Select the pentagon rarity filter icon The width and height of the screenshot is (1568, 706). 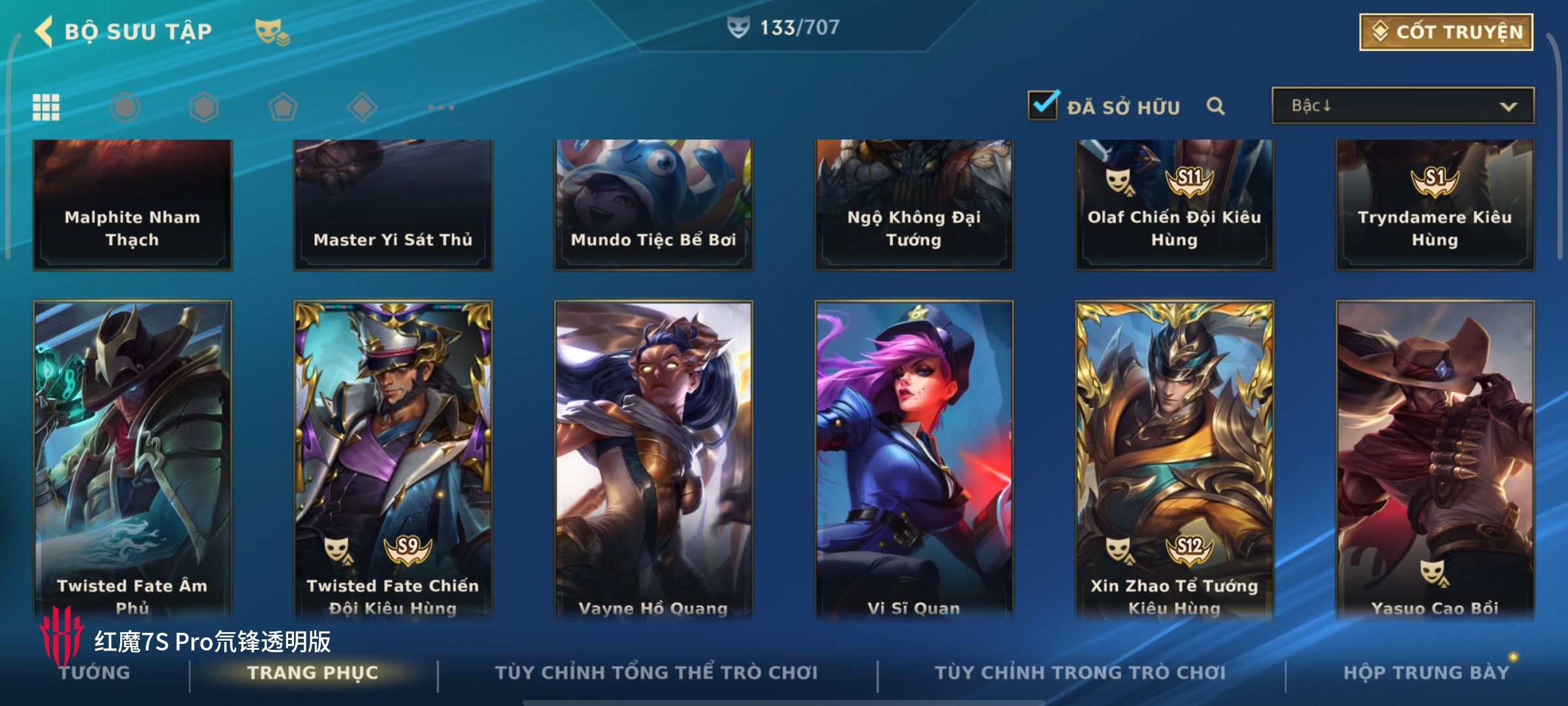click(x=283, y=107)
